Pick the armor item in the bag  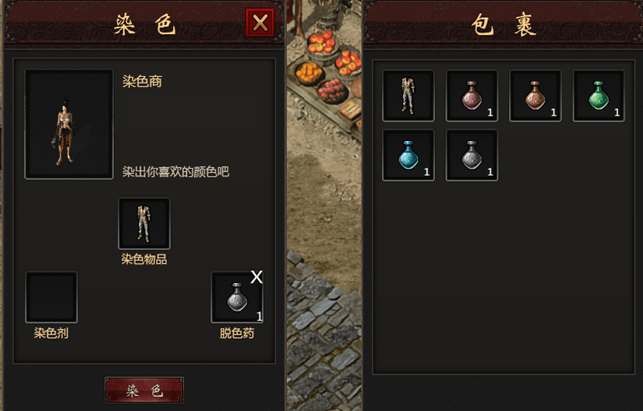(x=408, y=96)
